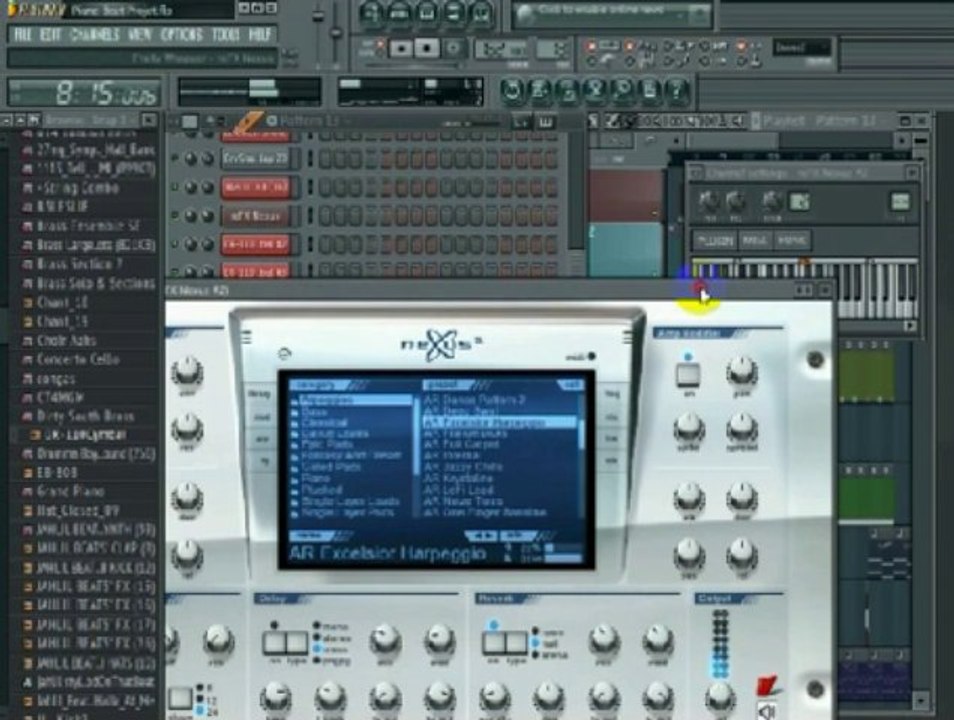Open the mixer toolbar button
The width and height of the screenshot is (954, 720).
481,12
